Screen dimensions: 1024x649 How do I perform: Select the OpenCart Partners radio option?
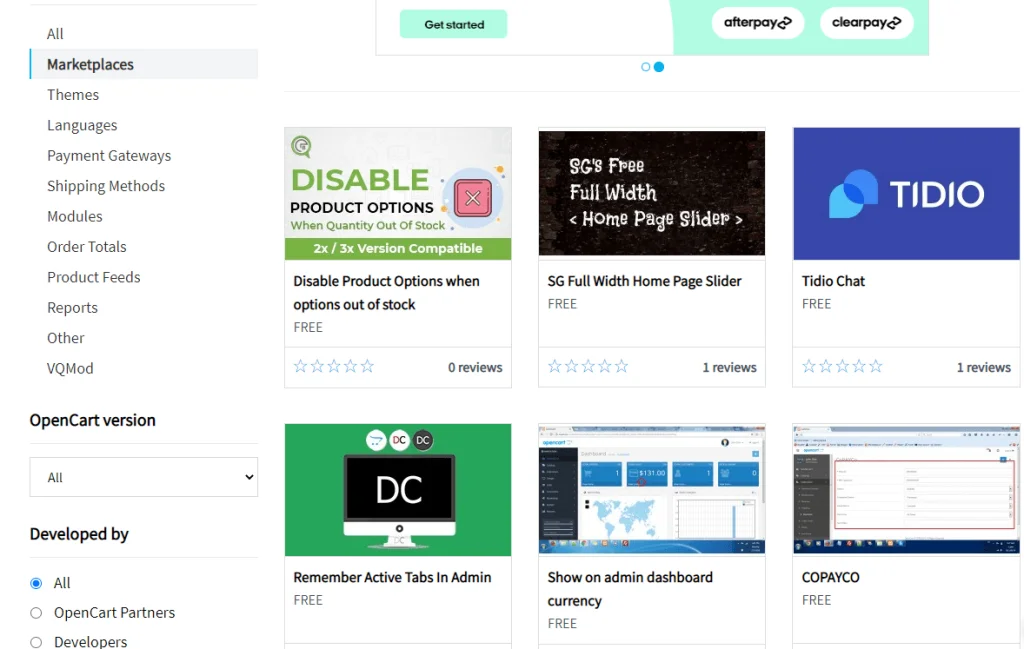coord(36,613)
